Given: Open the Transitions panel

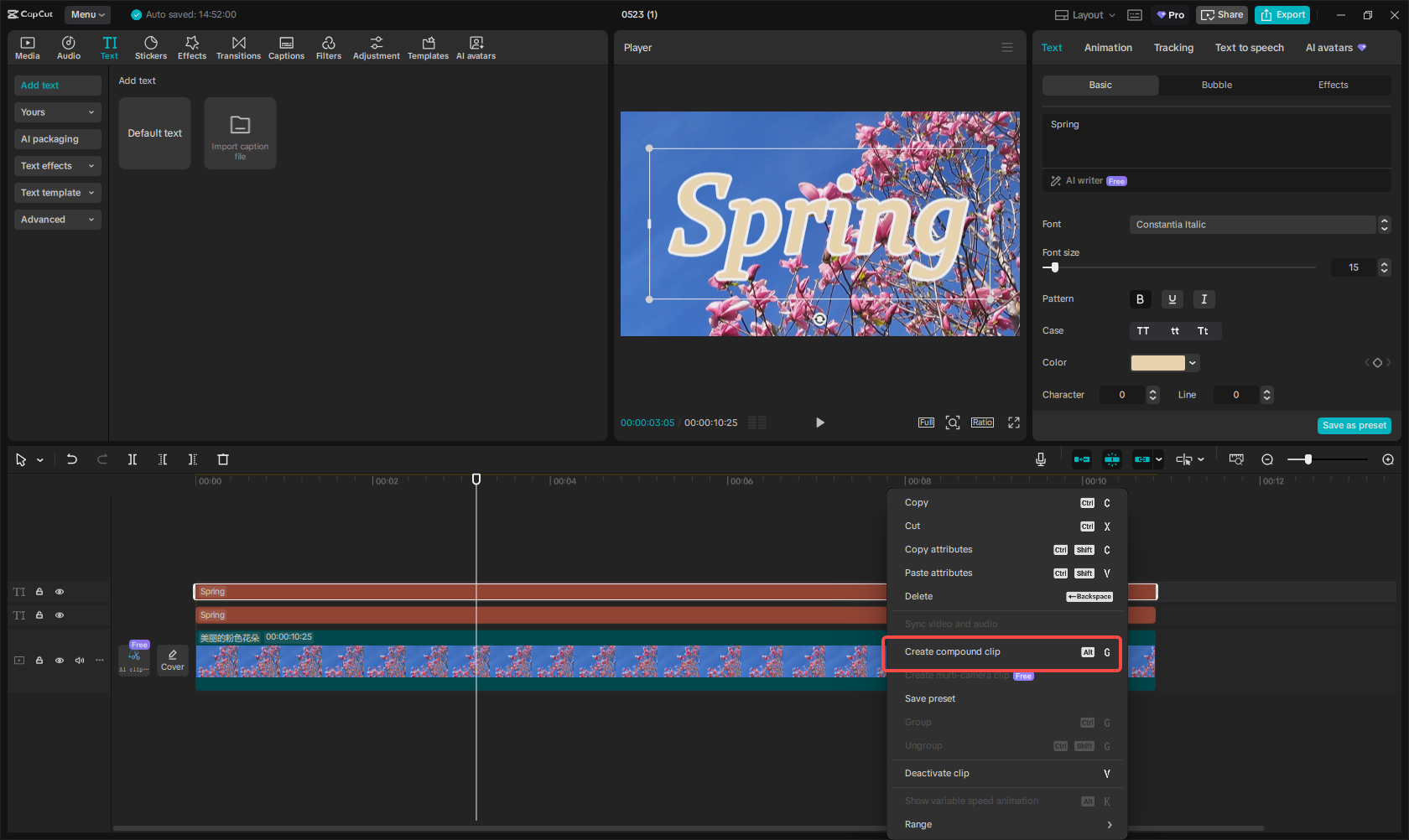Looking at the screenshot, I should pos(238,48).
